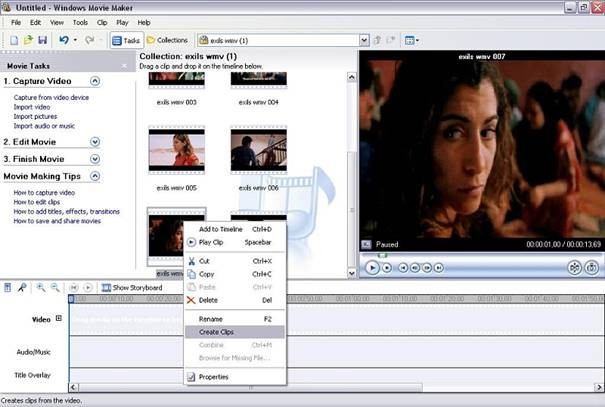Open the Help menu
Viewport: 605px width, 407px height.
click(x=144, y=22)
